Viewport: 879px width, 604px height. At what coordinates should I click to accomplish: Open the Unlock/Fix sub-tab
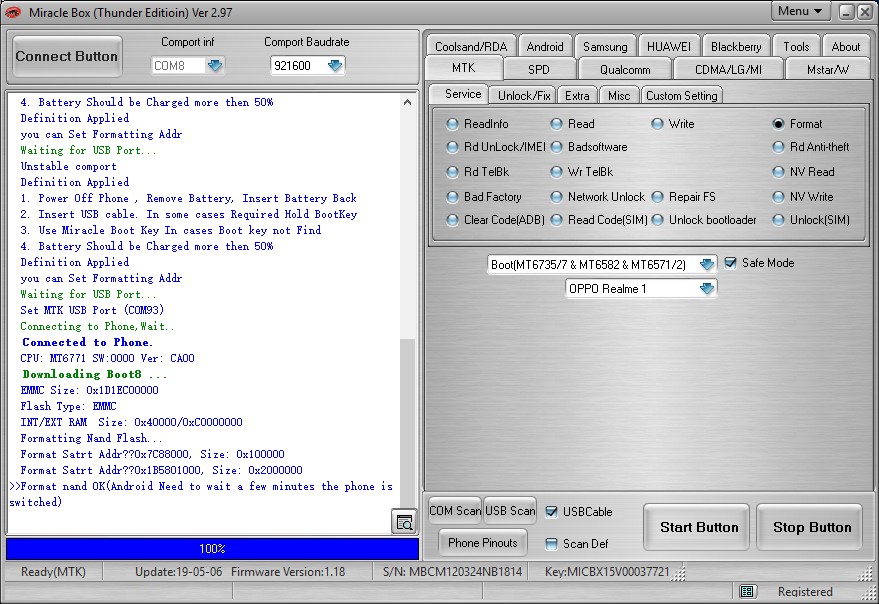click(x=524, y=95)
